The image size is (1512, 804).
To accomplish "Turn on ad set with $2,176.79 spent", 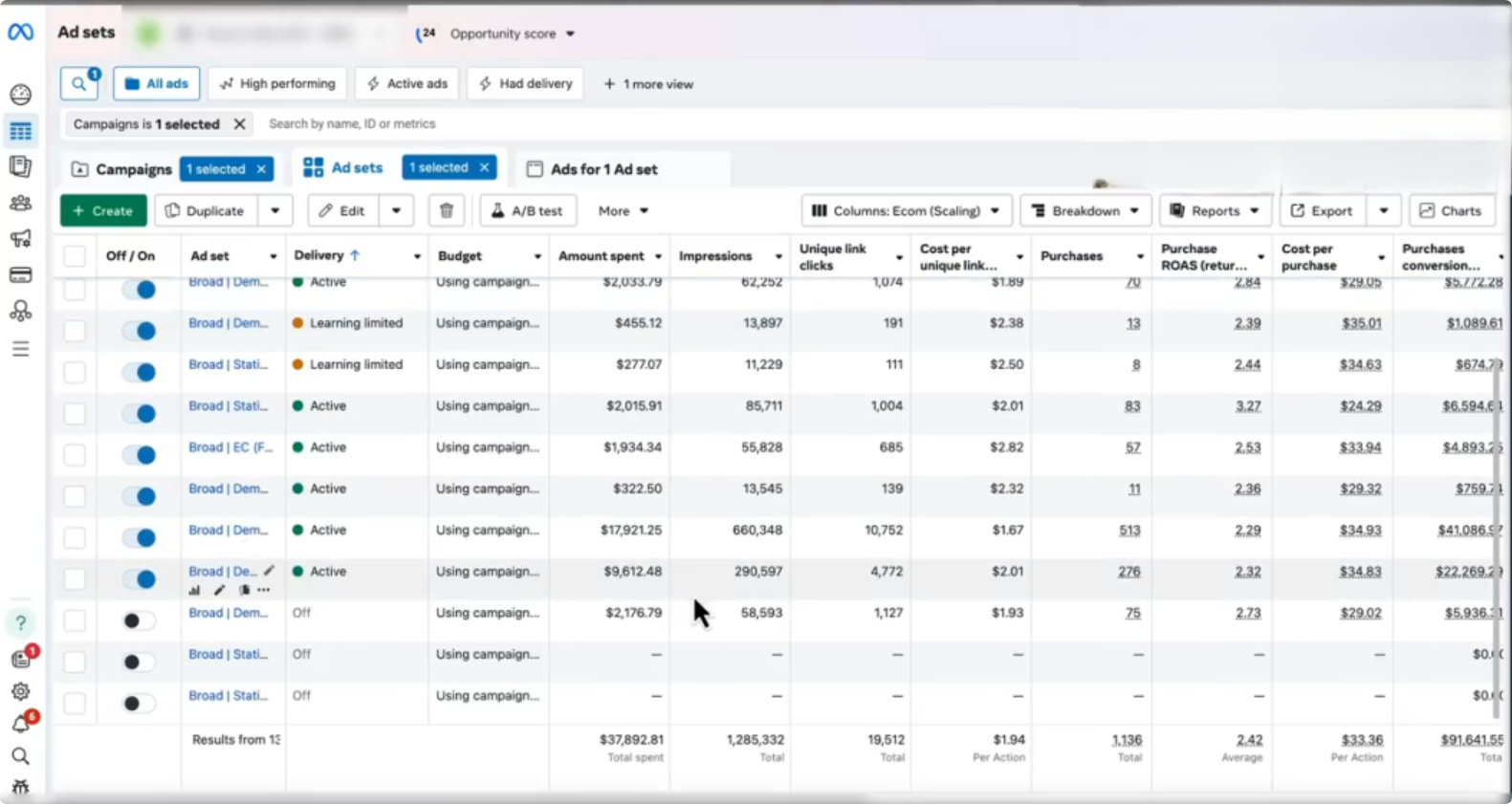I will pyautogui.click(x=139, y=620).
